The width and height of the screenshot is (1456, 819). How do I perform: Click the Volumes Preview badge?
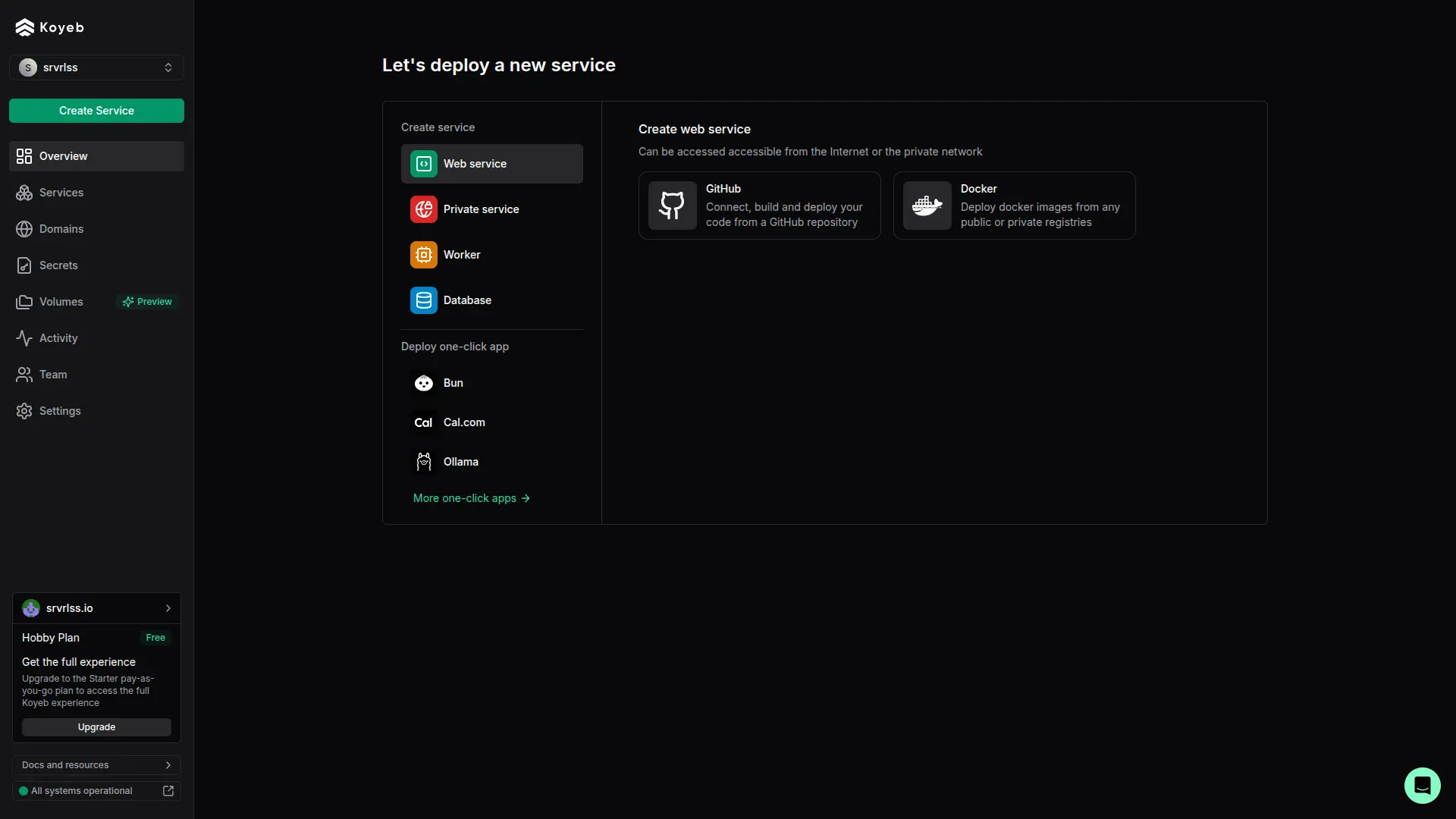coord(147,302)
